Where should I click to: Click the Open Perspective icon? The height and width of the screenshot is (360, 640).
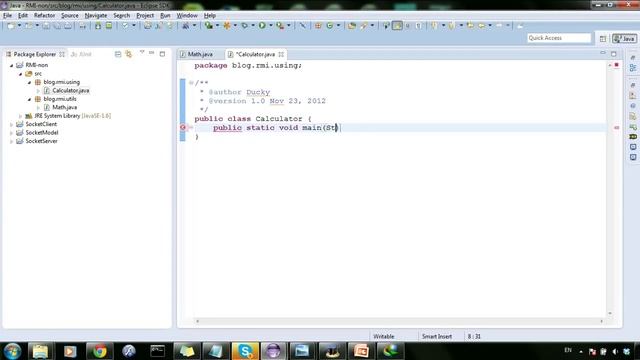tap(603, 38)
